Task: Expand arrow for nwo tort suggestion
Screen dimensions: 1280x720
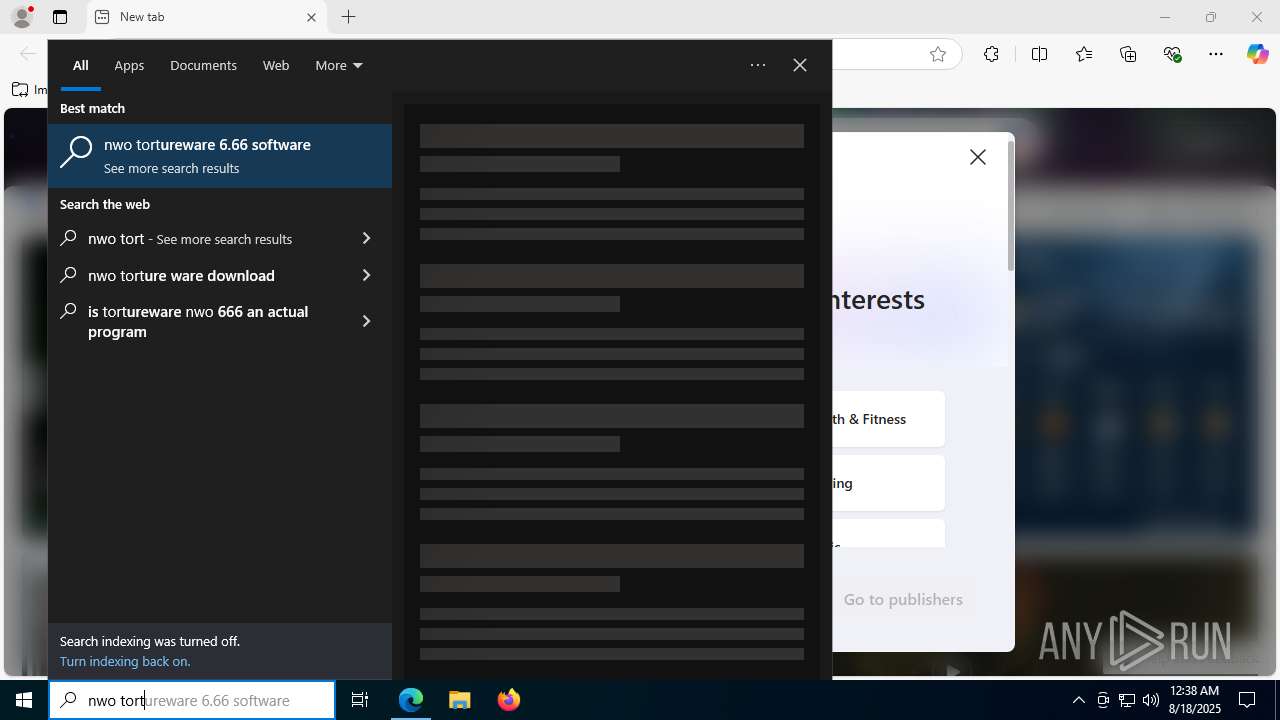Action: [x=366, y=239]
